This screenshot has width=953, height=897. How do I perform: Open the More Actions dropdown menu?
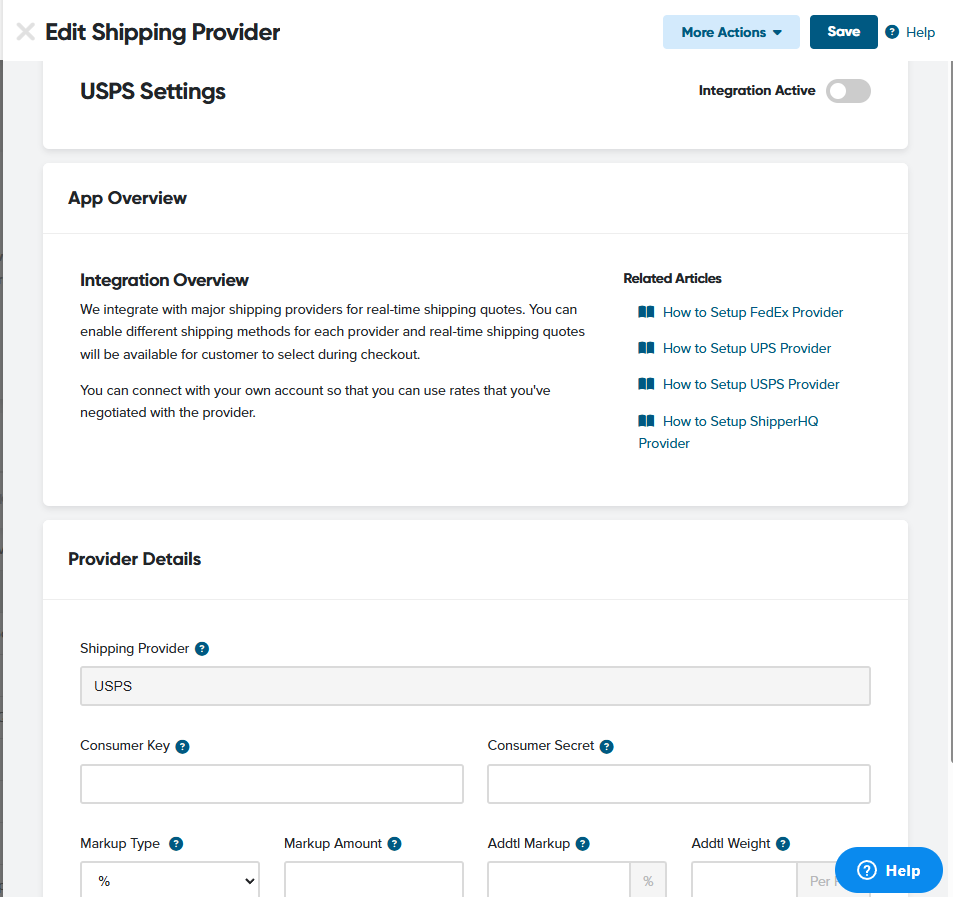coord(731,32)
